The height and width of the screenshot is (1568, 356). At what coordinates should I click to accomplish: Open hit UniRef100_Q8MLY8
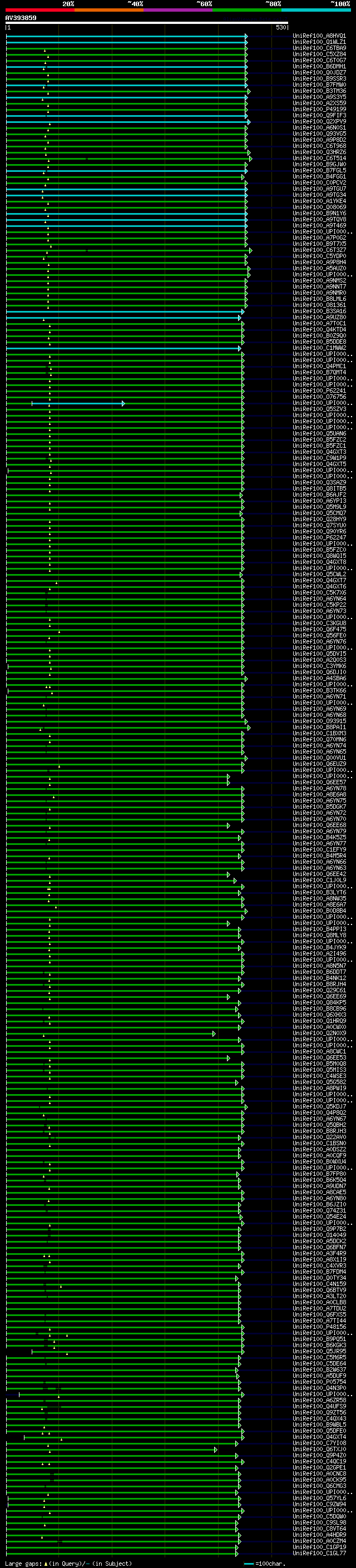tap(319, 936)
